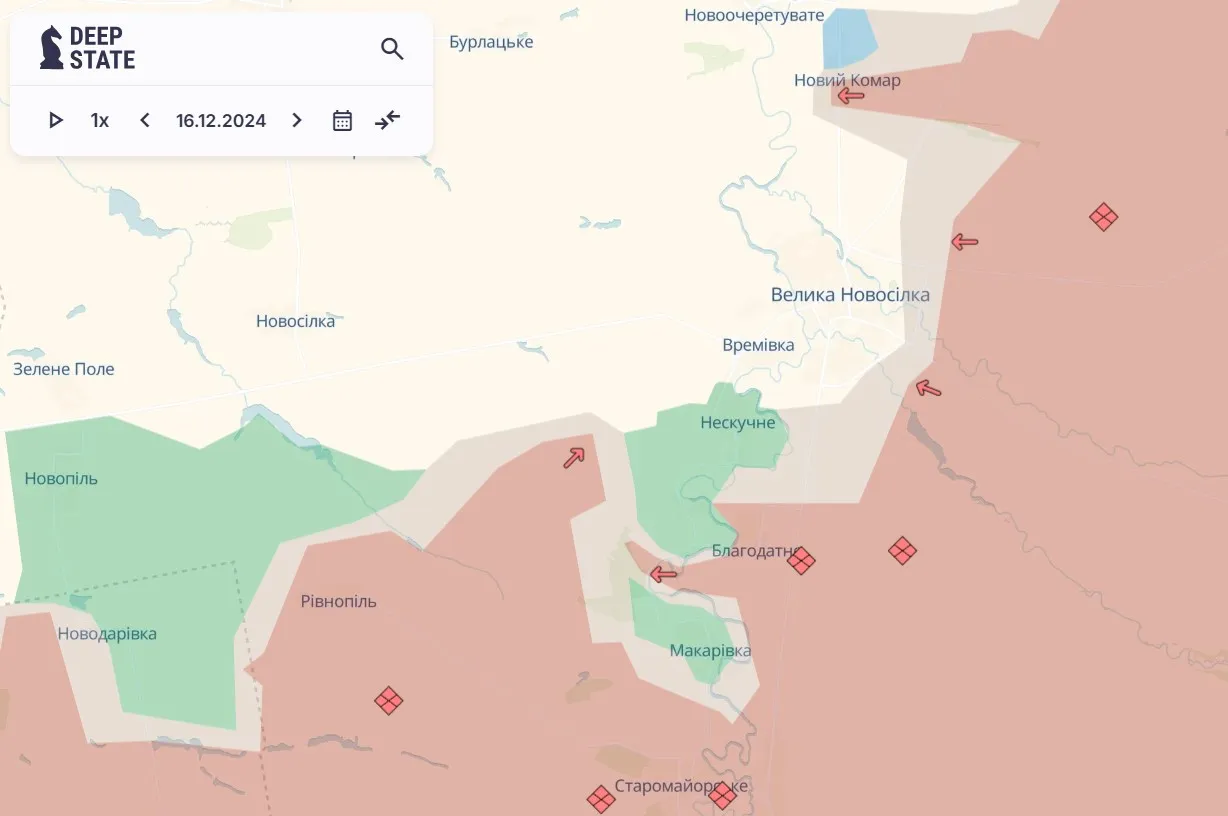1228x816 pixels.
Task: Go to the next date with the right chevron
Action: click(297, 120)
